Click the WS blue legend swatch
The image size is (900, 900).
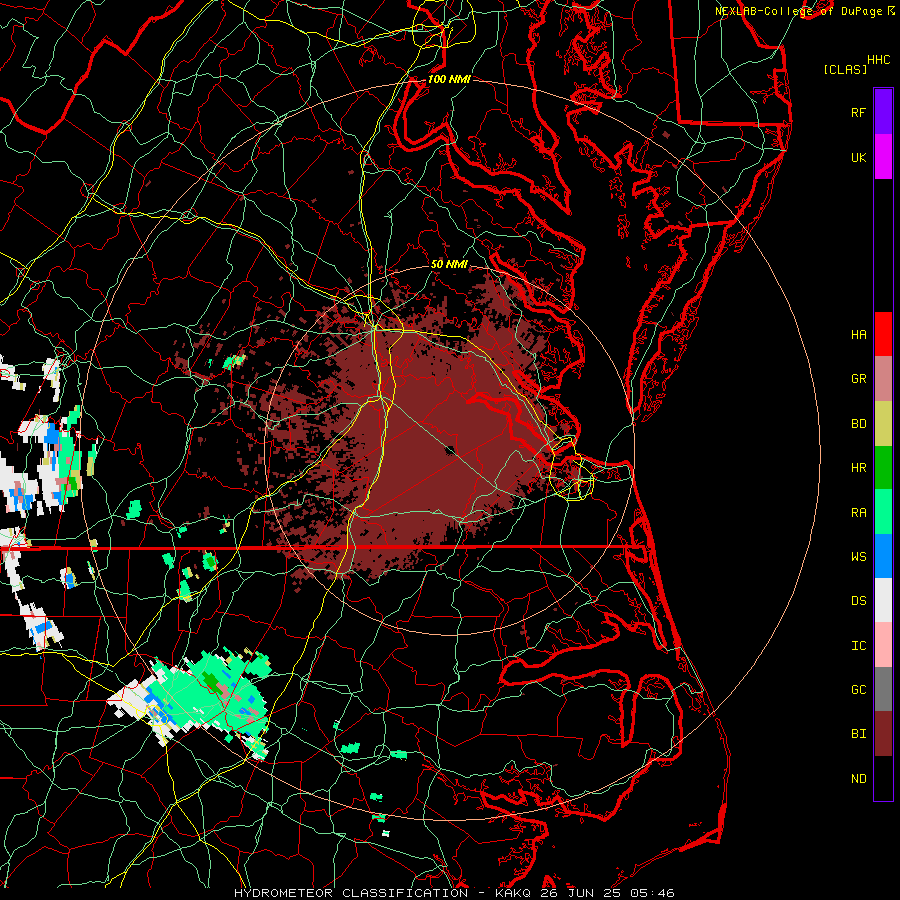883,556
